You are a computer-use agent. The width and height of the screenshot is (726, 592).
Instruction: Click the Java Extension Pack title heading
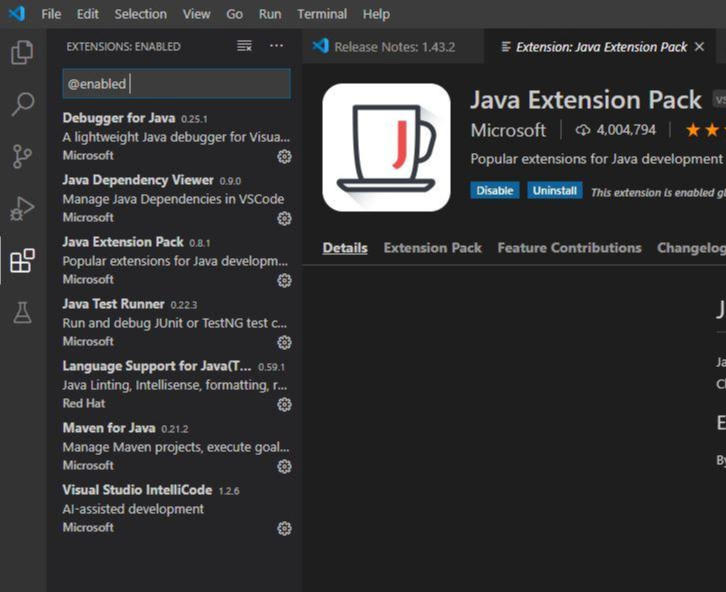pyautogui.click(x=586, y=100)
